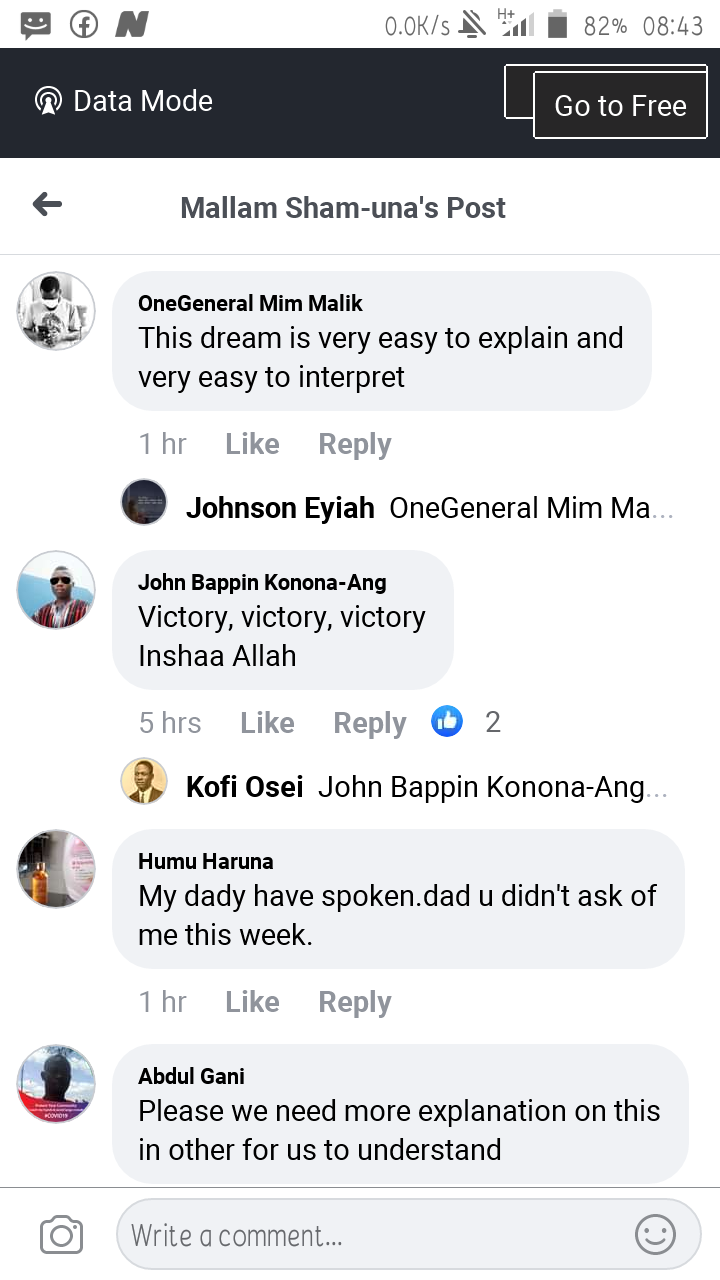The image size is (720, 1280).
Task: Tap the message notification icon in status bar
Action: (x=36, y=25)
